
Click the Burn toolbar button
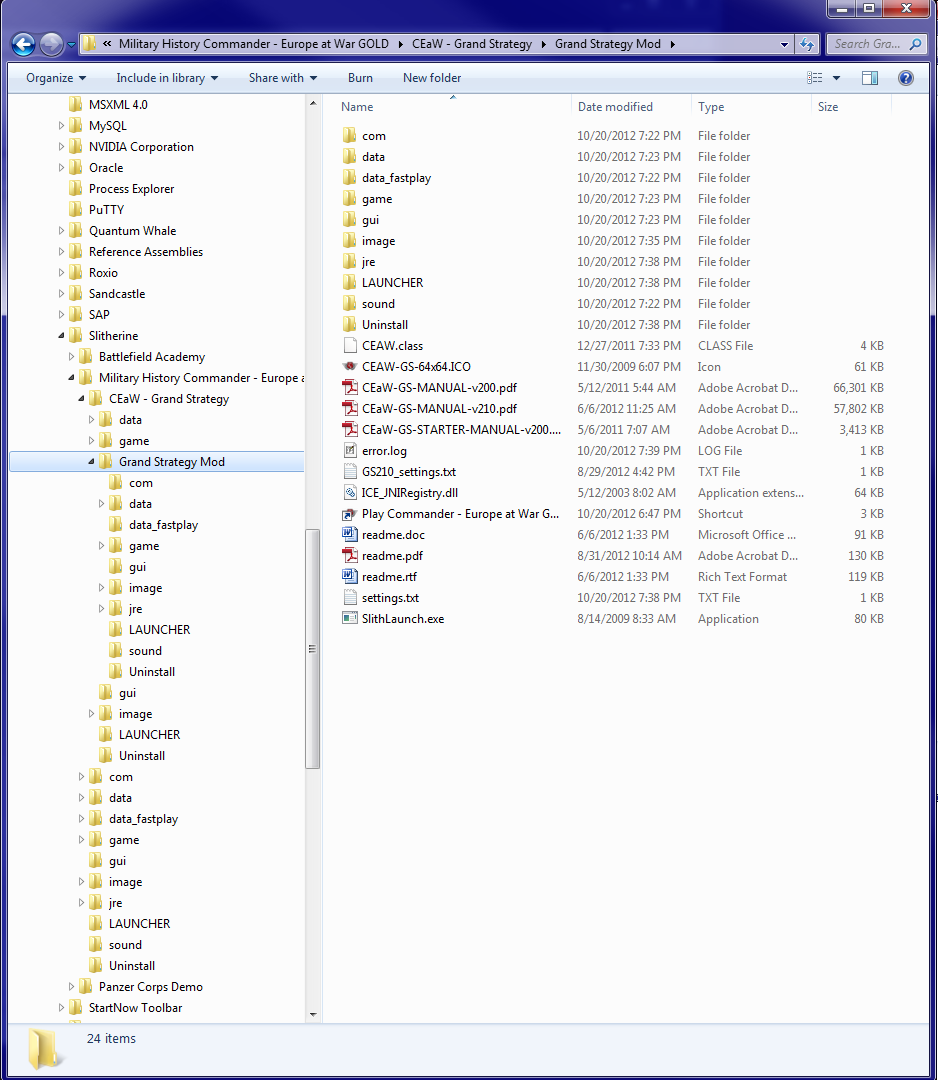click(360, 78)
